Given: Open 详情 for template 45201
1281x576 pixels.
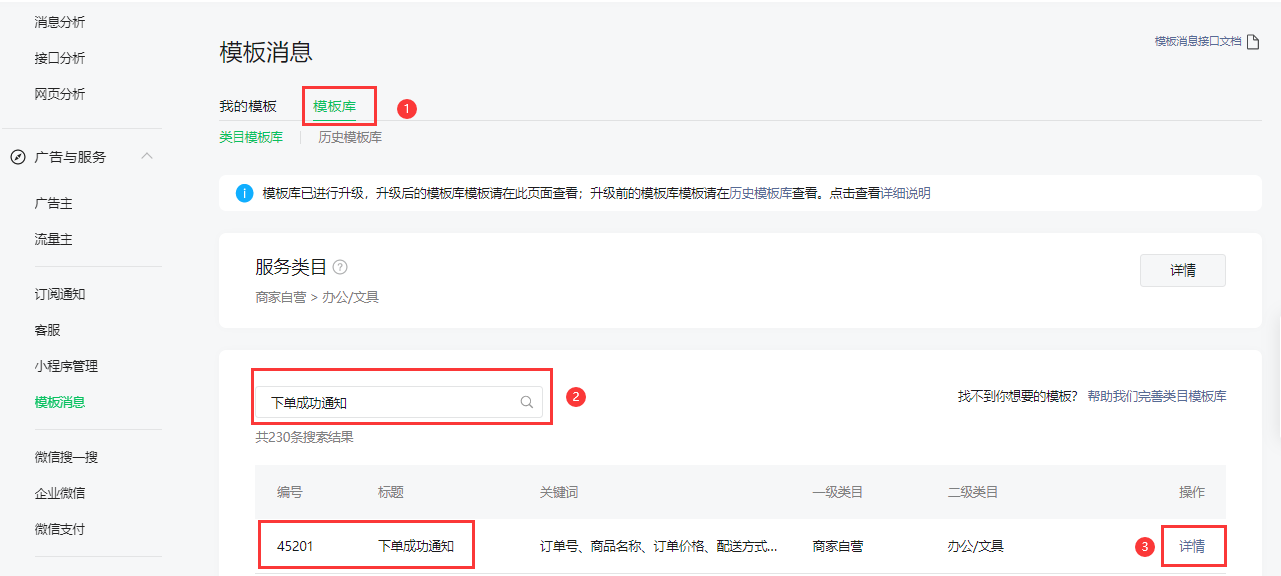Looking at the screenshot, I should click(1192, 546).
